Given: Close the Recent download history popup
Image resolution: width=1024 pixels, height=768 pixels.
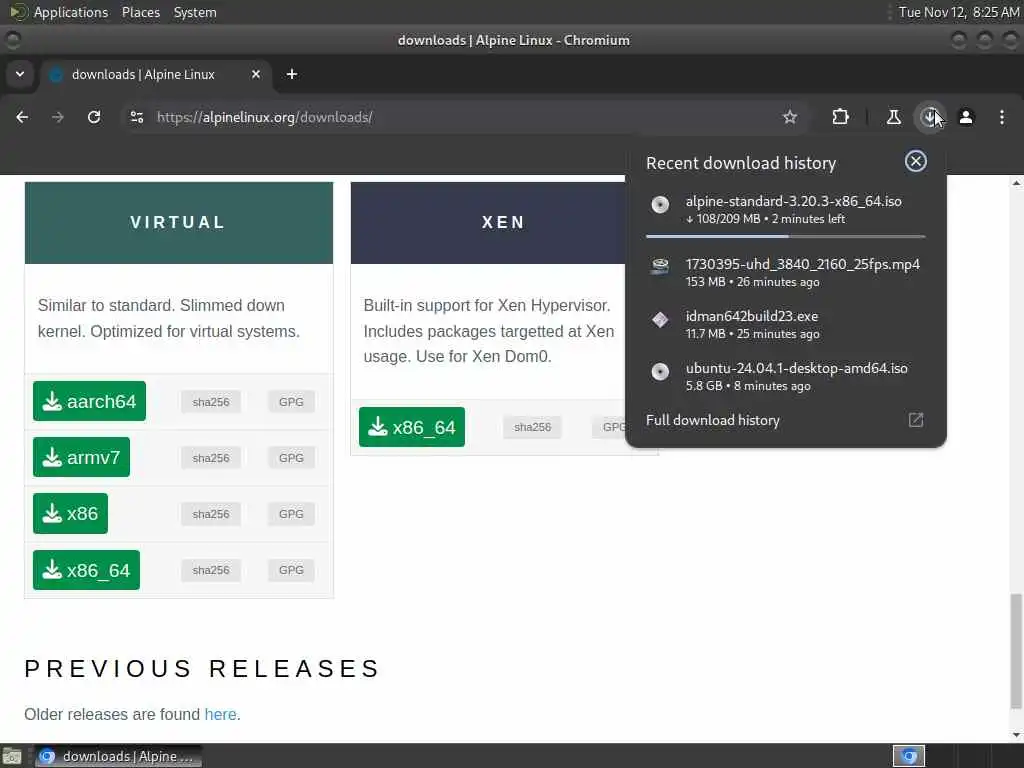Looking at the screenshot, I should pyautogui.click(x=916, y=161).
